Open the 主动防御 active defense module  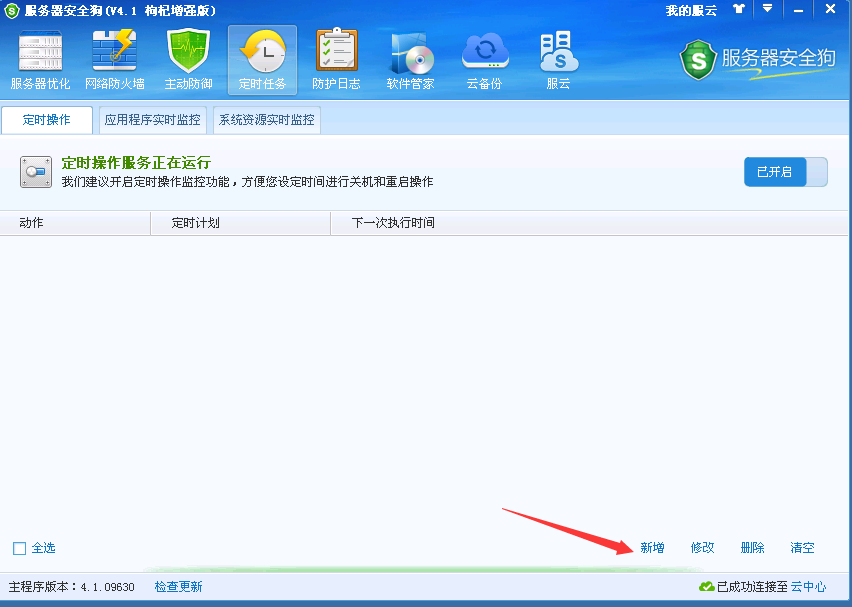(188, 60)
